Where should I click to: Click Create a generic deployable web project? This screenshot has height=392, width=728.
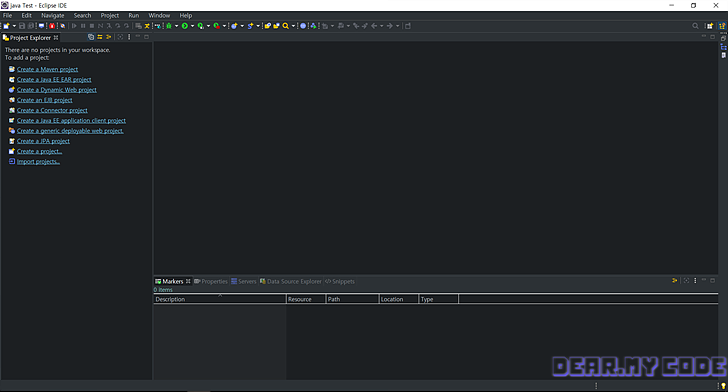point(70,131)
